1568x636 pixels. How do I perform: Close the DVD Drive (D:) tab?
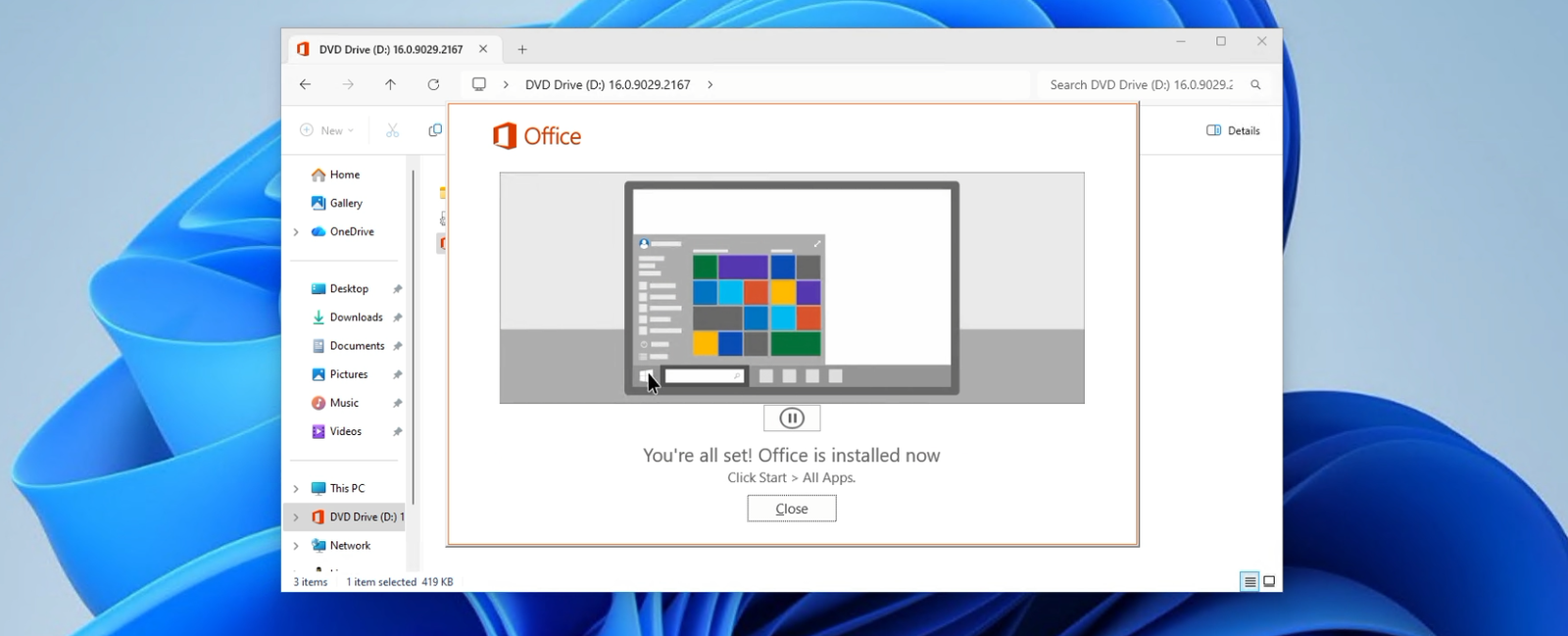pyautogui.click(x=483, y=49)
